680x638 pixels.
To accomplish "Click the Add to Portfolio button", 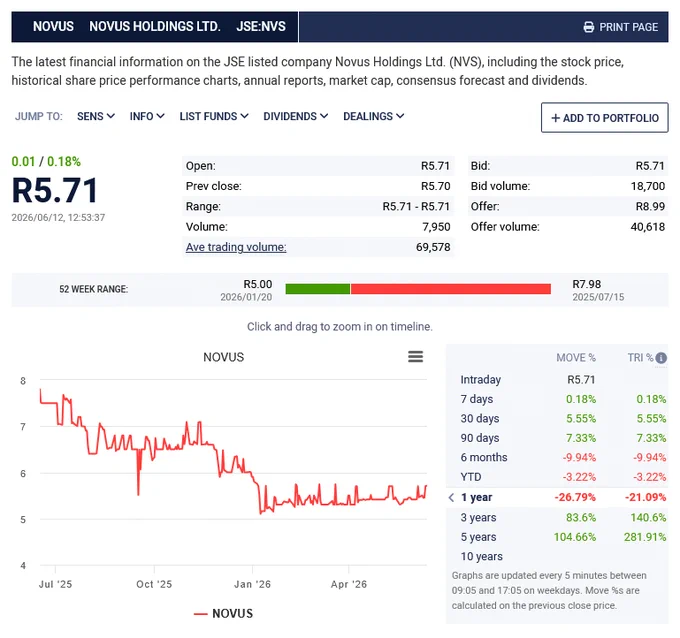I will tap(605, 118).
